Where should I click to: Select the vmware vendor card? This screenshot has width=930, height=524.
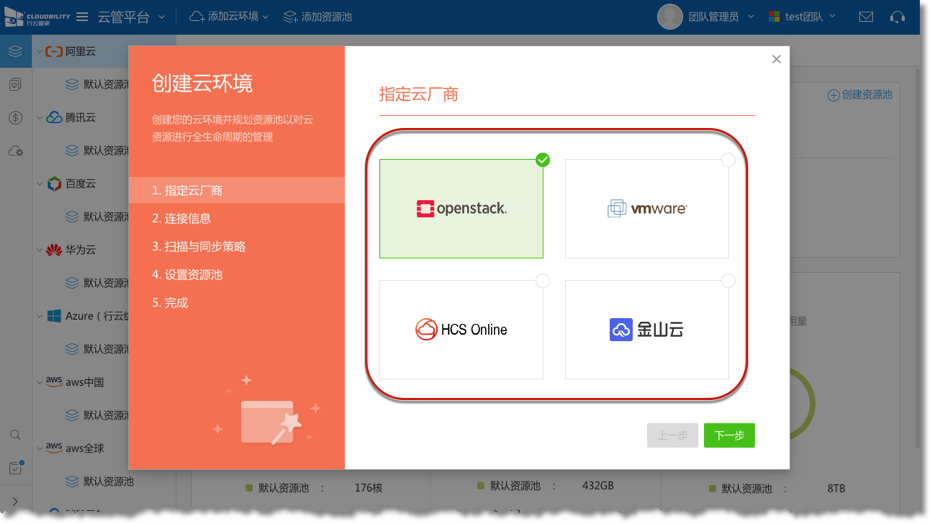point(646,208)
